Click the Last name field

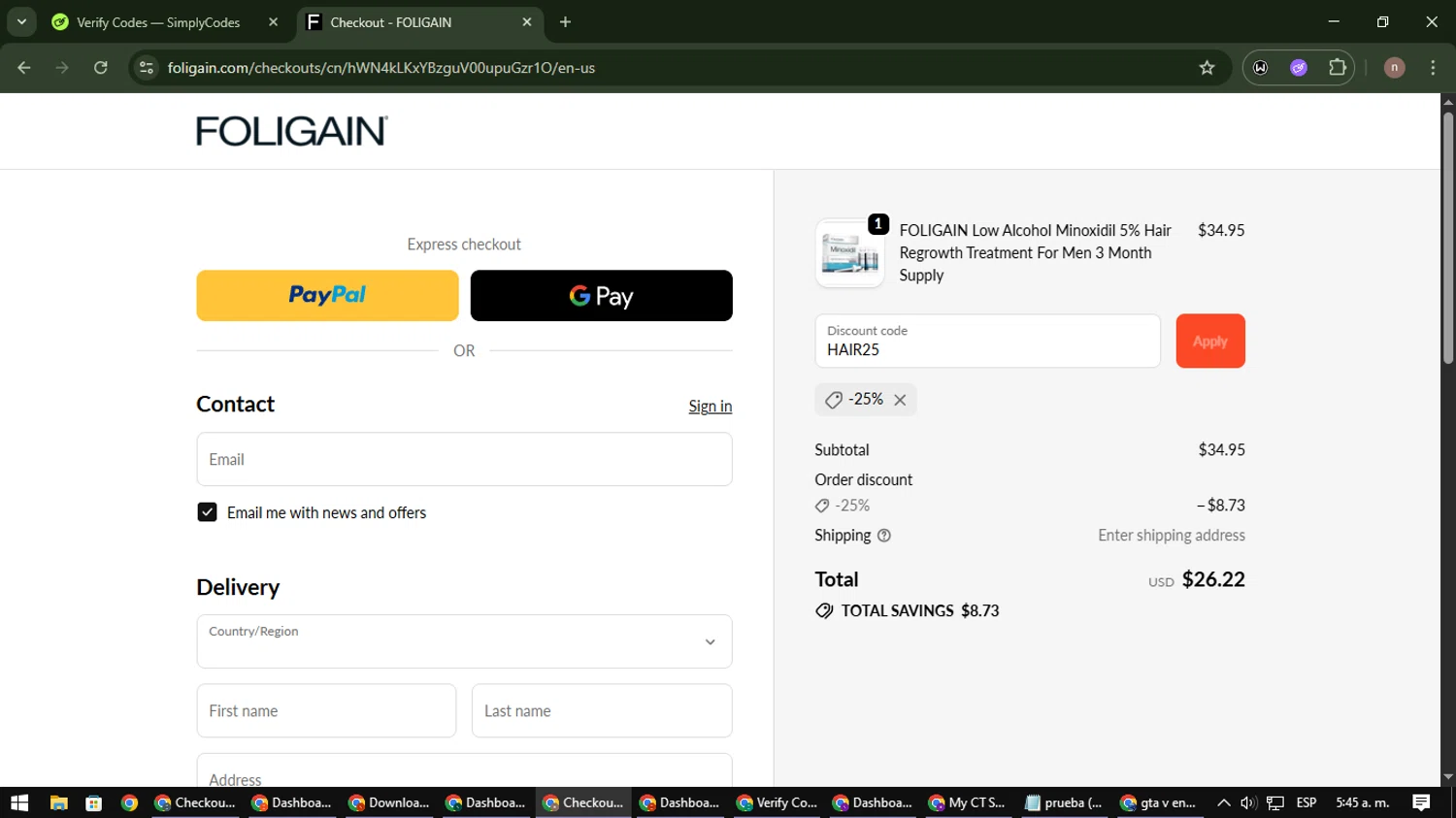click(602, 710)
